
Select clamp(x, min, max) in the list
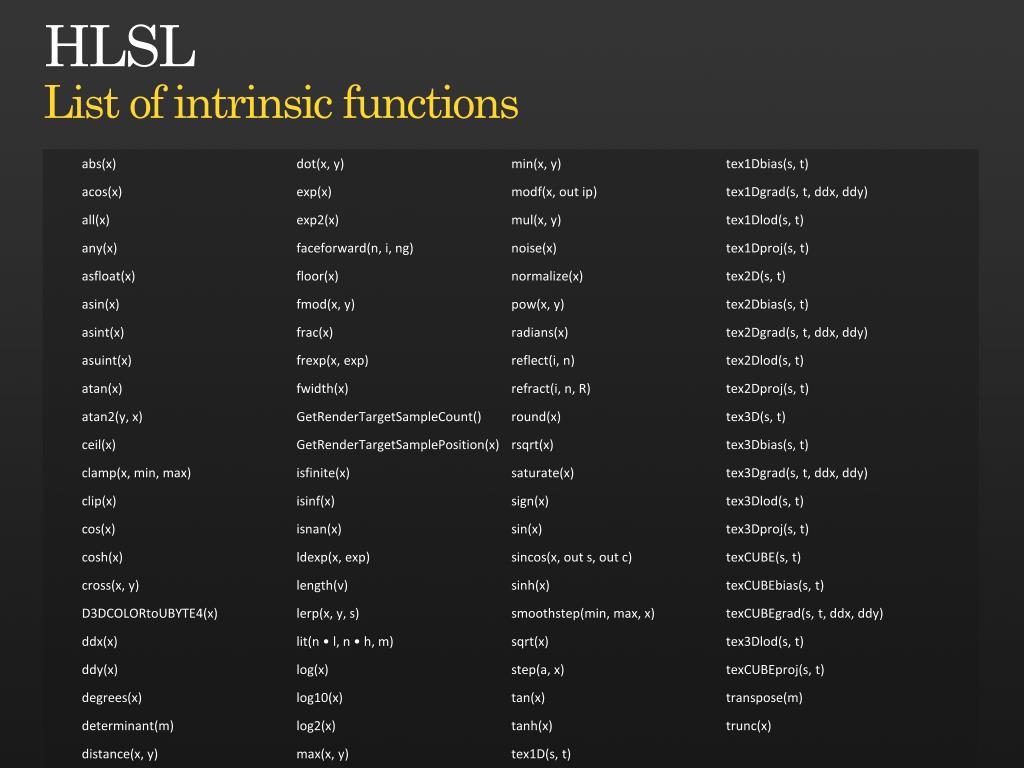(x=136, y=473)
